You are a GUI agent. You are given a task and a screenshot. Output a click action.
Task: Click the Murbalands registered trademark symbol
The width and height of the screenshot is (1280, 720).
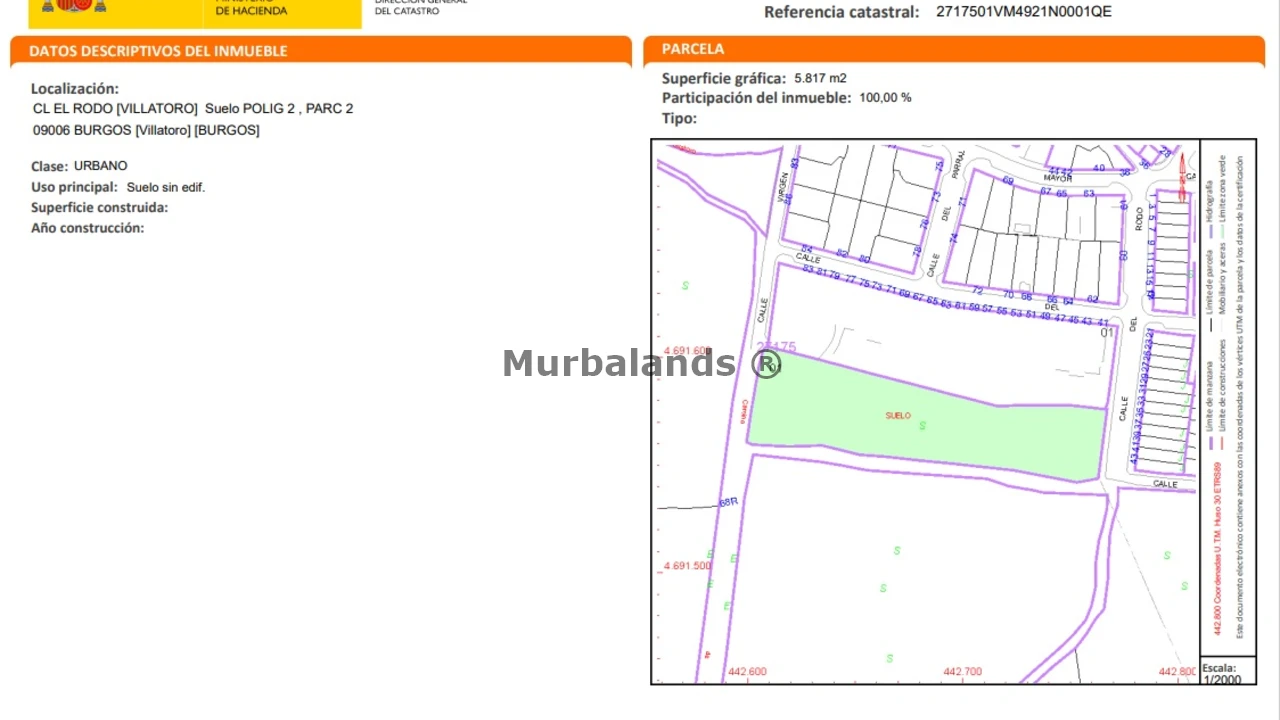click(x=766, y=364)
